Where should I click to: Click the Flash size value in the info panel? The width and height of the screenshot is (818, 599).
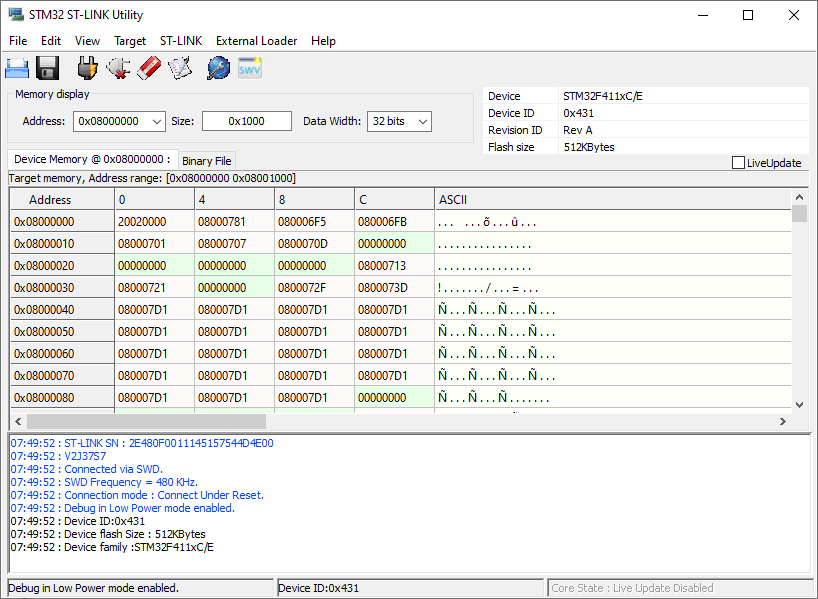pos(588,147)
